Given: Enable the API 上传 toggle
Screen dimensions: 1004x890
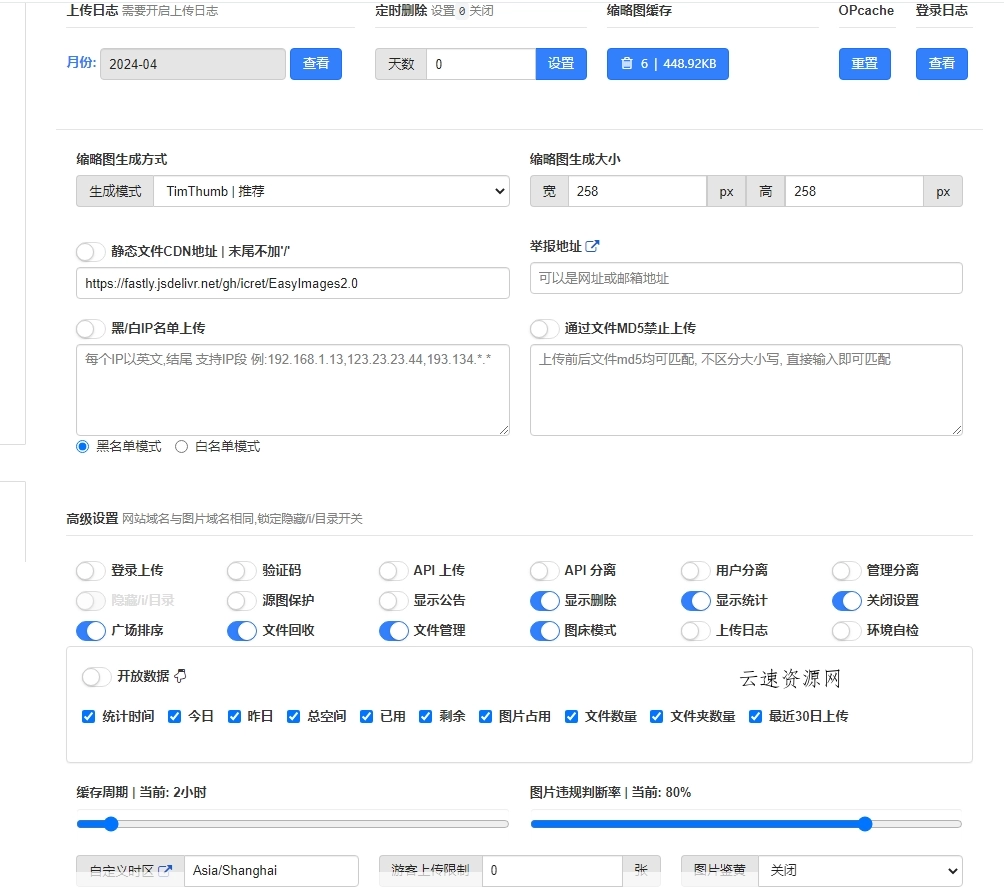Looking at the screenshot, I should coord(392,570).
